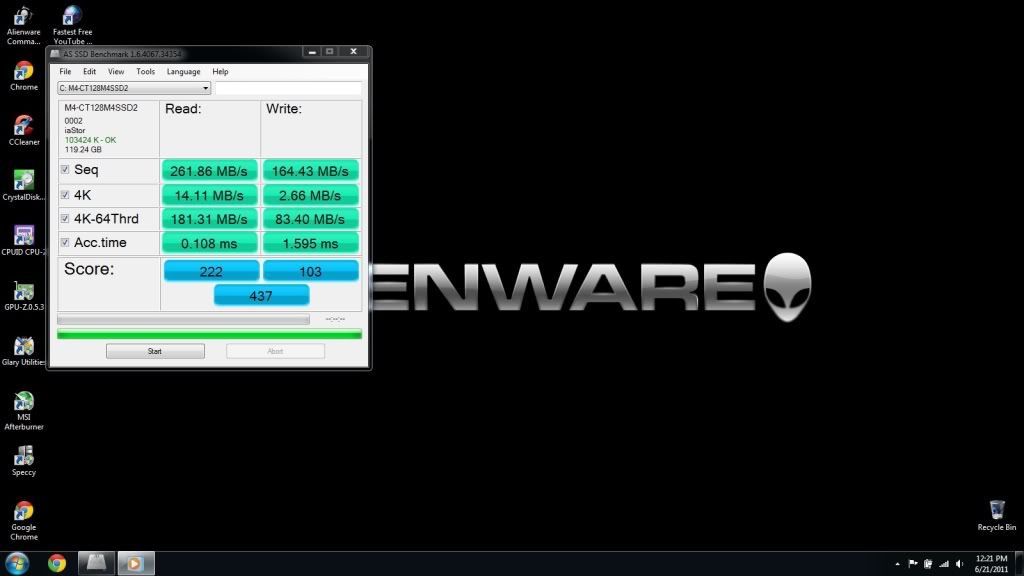Click the iaStor driver text
The image size is (1024, 576).
coord(75,130)
